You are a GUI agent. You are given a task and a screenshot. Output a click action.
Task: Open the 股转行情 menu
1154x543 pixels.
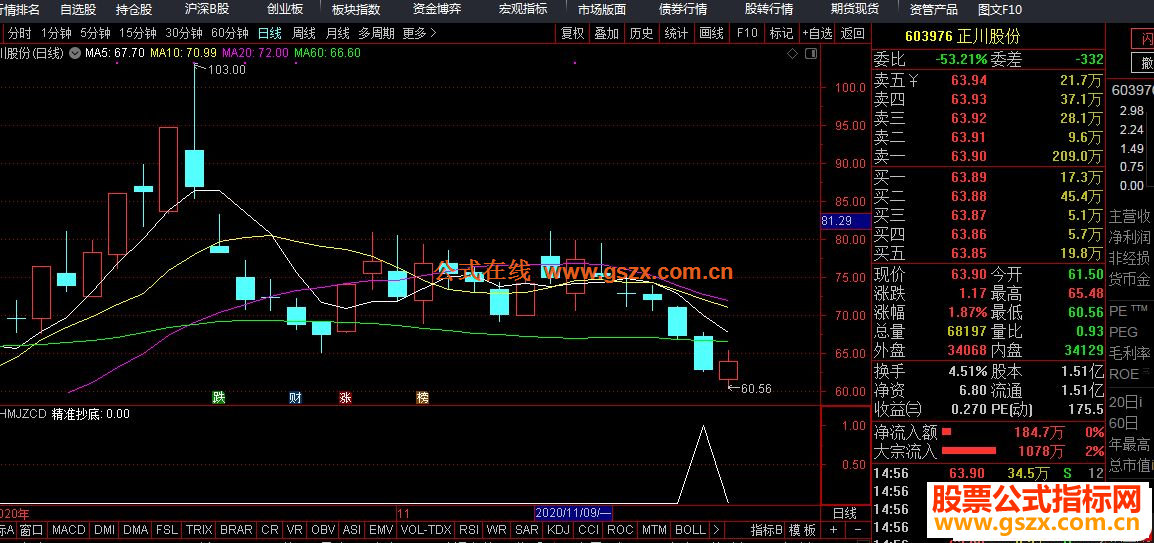[769, 10]
